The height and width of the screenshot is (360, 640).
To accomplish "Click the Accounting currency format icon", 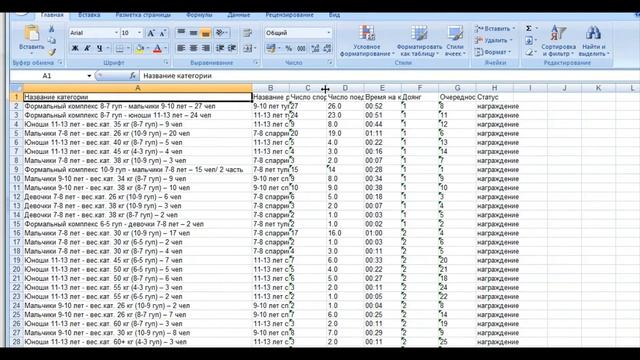I will 271,49.
